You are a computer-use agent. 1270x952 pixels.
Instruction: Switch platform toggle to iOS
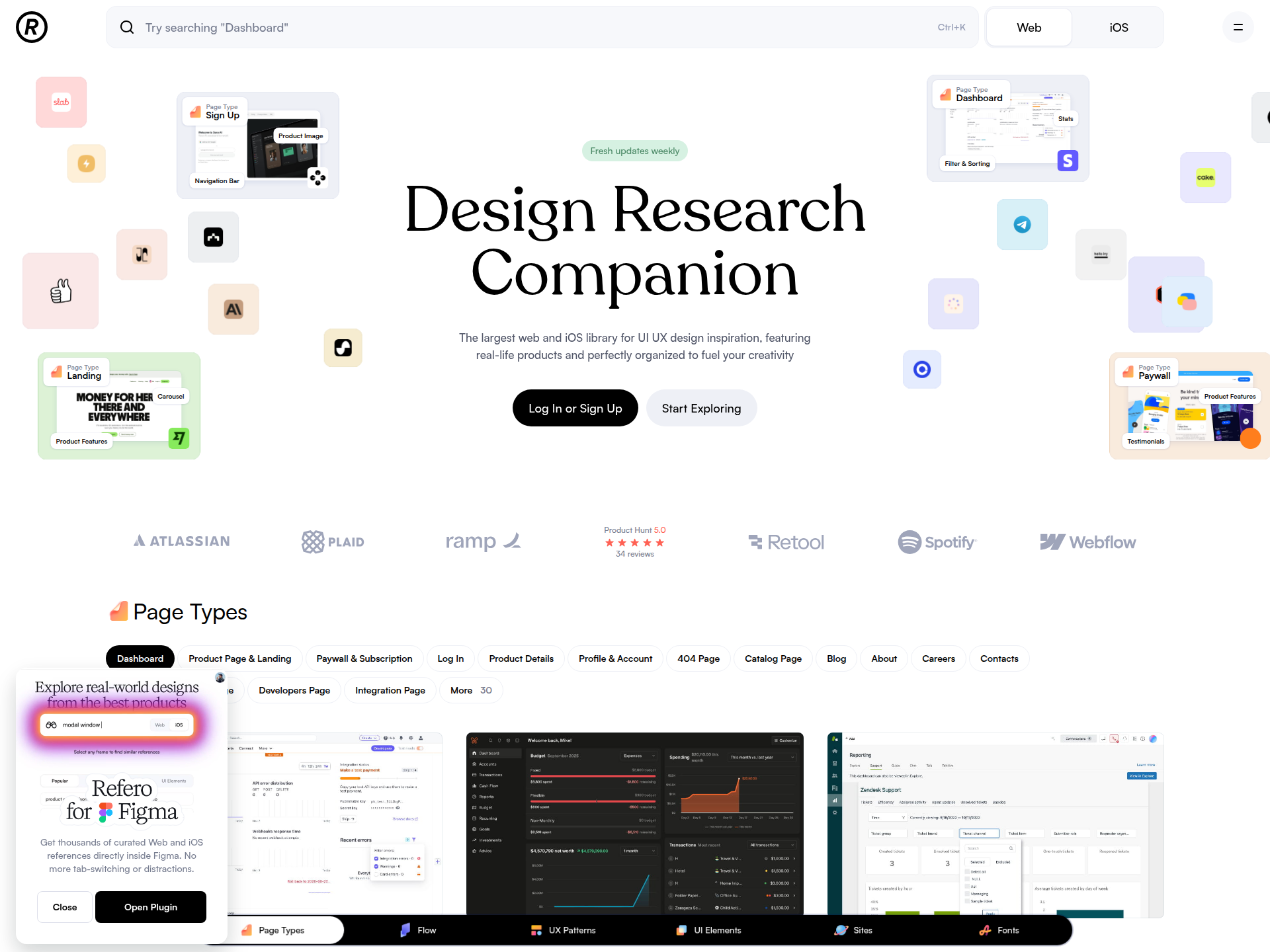point(1119,27)
